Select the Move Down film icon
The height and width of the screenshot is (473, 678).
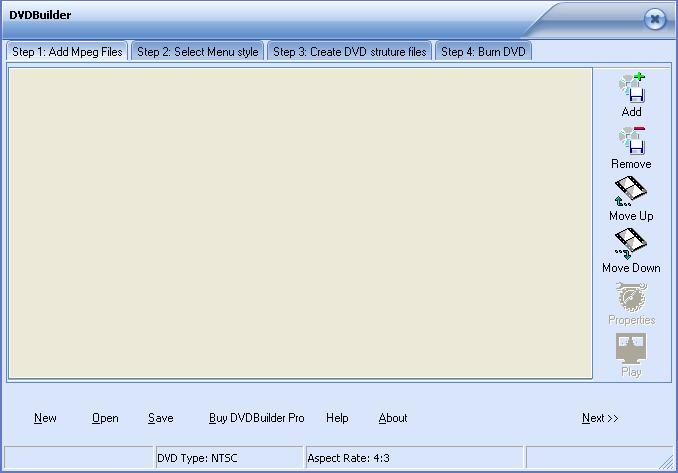[631, 243]
